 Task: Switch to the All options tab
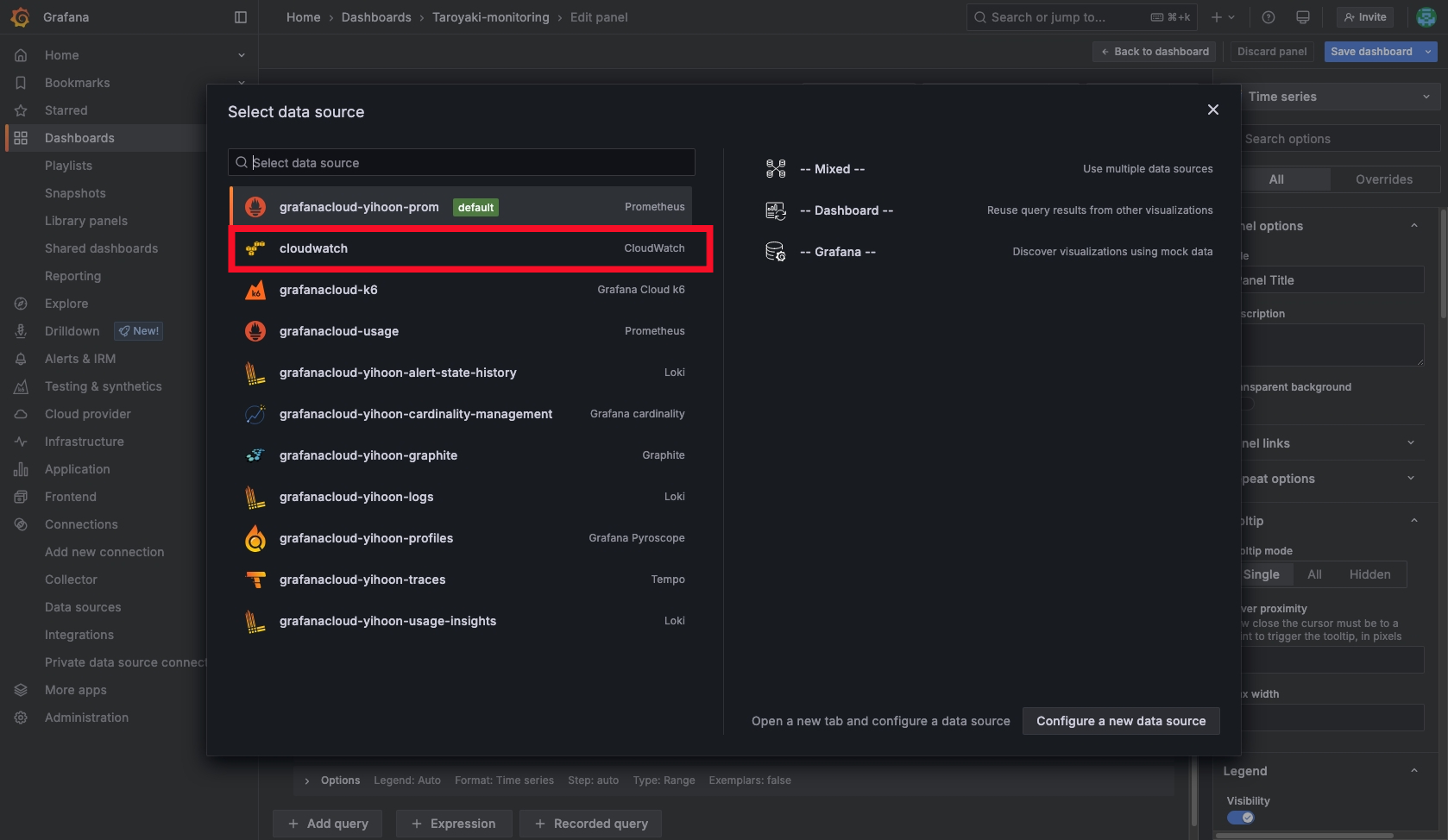click(x=1276, y=179)
